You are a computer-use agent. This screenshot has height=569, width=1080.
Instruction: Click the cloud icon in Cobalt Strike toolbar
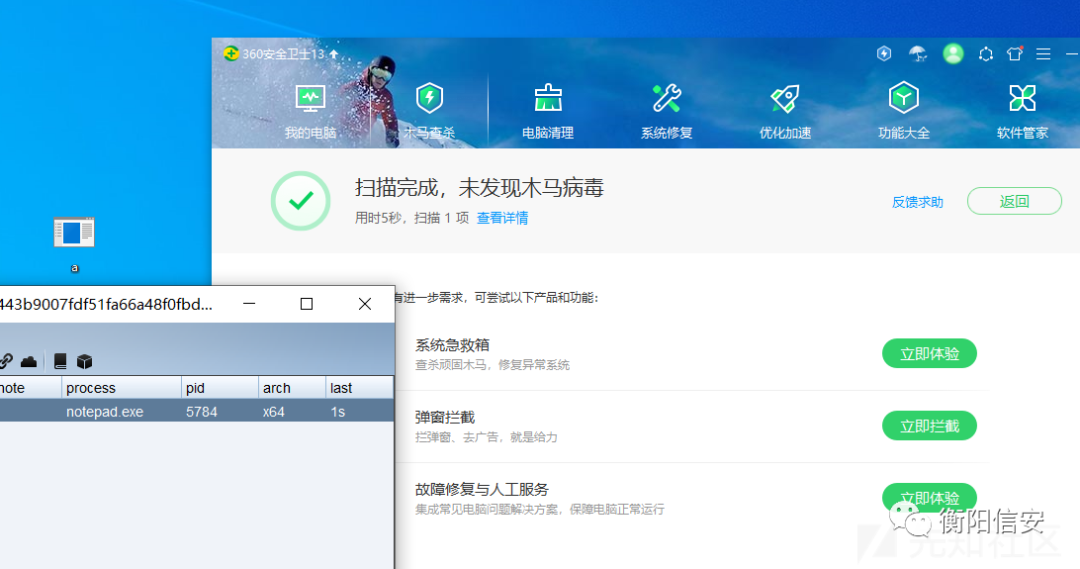pos(29,361)
